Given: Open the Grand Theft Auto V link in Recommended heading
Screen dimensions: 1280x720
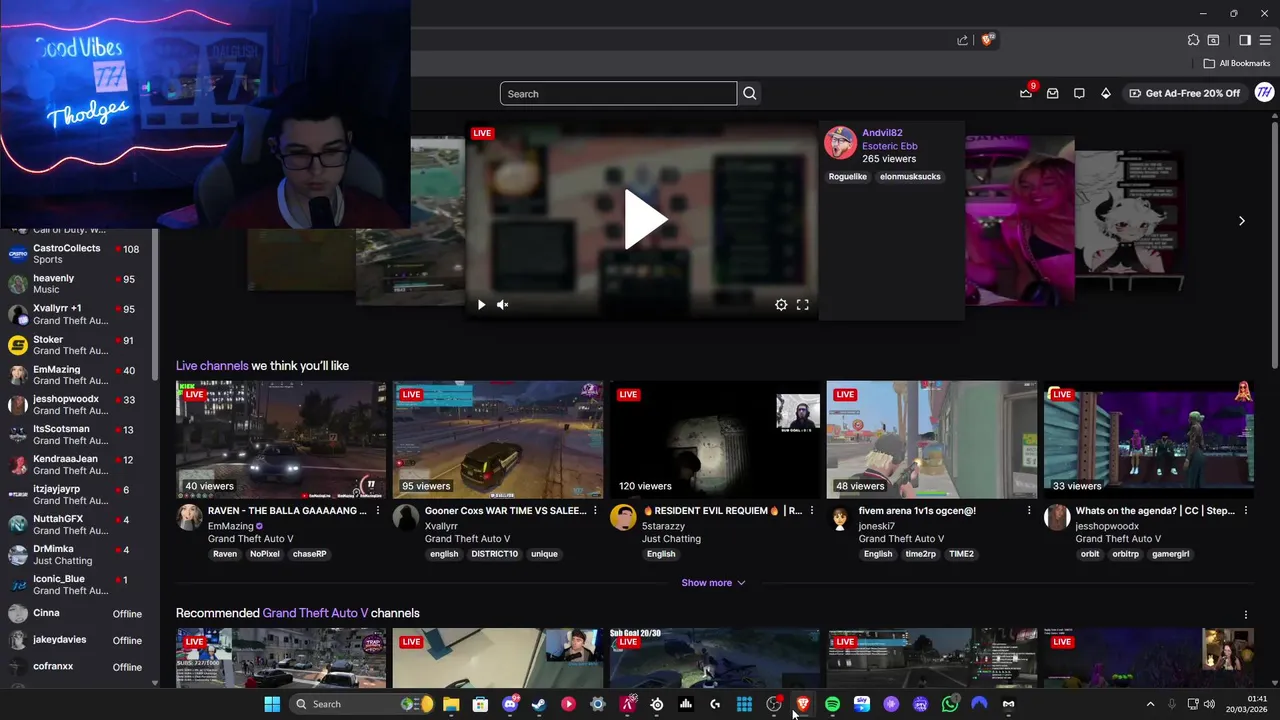Looking at the screenshot, I should point(315,613).
